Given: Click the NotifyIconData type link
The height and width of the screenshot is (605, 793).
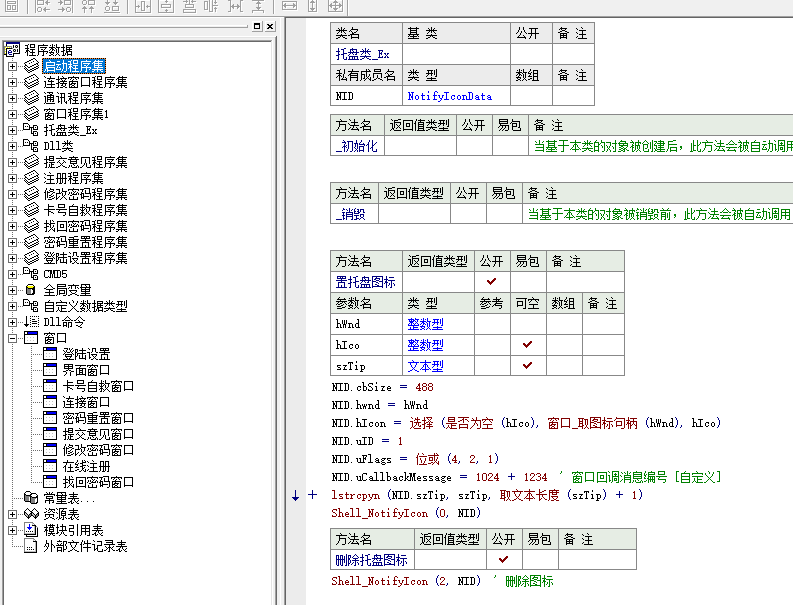Looking at the screenshot, I should pyautogui.click(x=450, y=96).
